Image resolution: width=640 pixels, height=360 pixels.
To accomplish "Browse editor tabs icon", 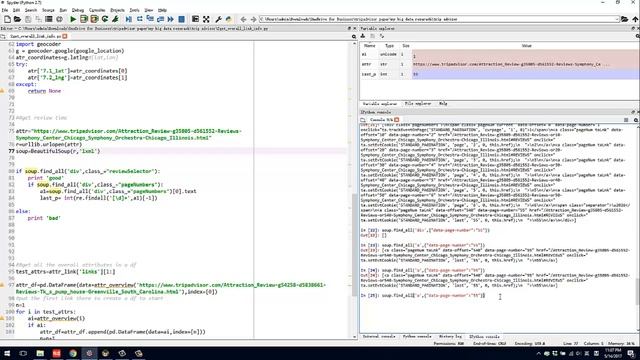I will (x=3, y=36).
